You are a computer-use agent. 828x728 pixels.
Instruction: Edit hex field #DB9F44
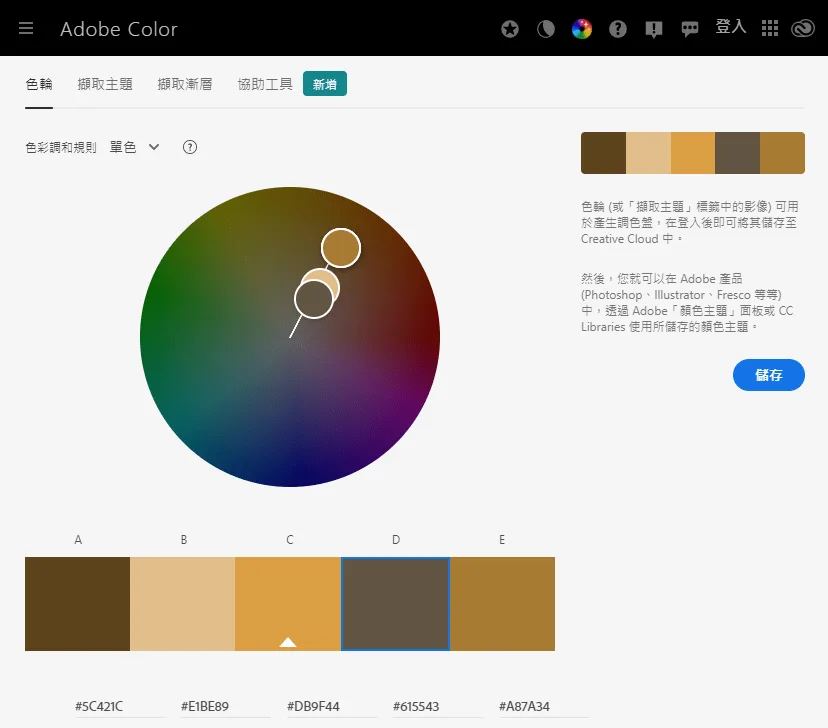pos(332,706)
